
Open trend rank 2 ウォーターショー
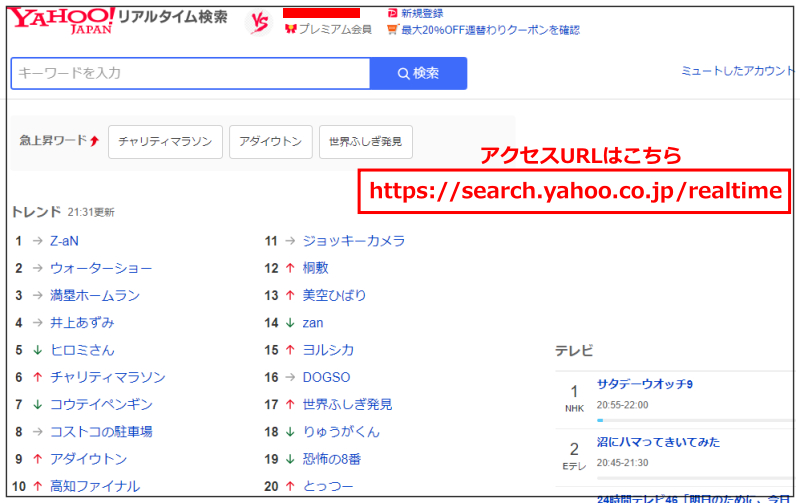(101, 268)
